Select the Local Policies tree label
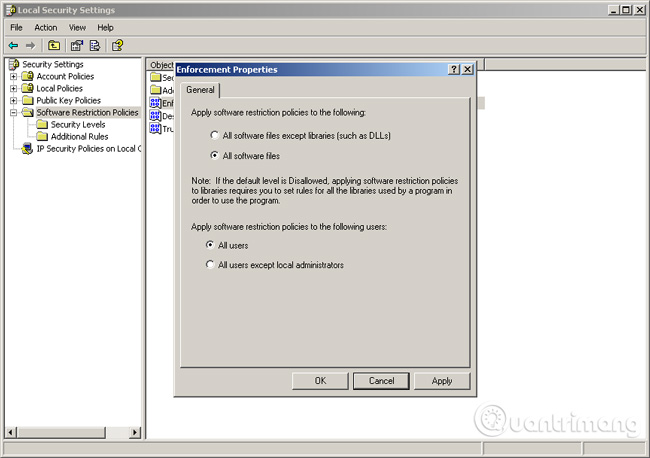The height and width of the screenshot is (458, 650). tap(60, 88)
